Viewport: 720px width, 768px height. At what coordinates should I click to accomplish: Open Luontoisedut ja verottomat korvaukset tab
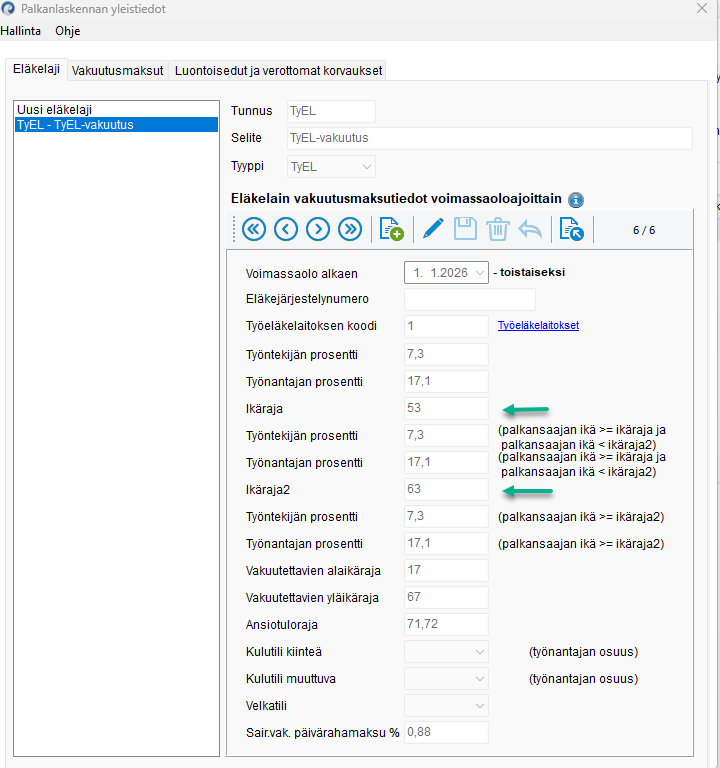point(278,71)
